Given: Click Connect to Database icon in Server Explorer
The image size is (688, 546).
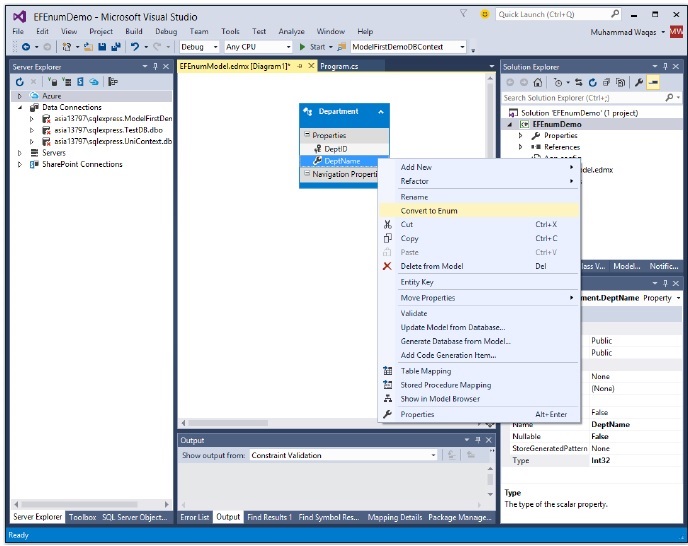Looking at the screenshot, I should tap(52, 82).
